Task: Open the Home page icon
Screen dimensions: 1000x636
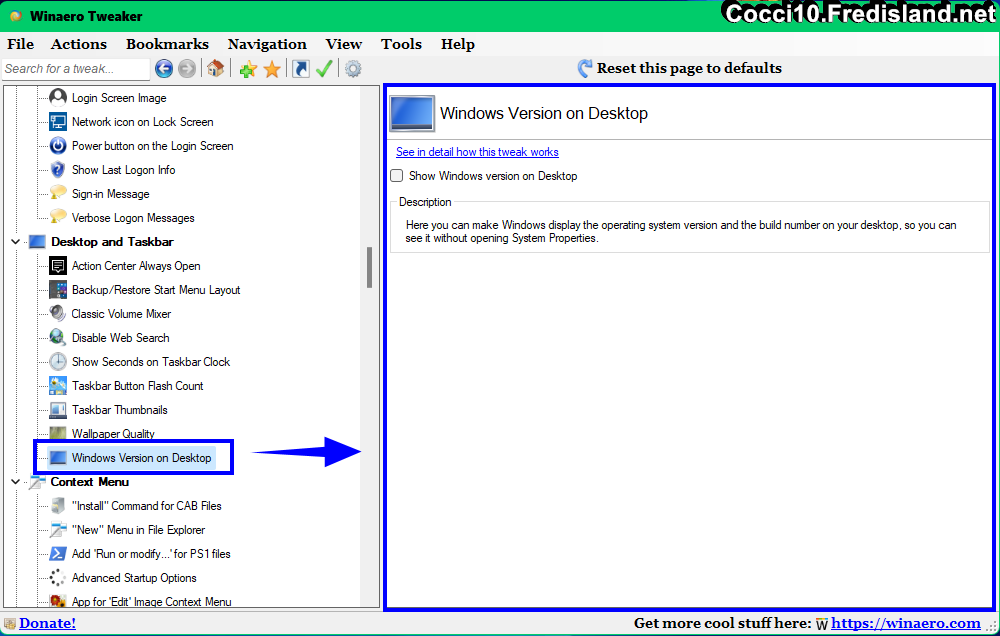Action: 216,68
